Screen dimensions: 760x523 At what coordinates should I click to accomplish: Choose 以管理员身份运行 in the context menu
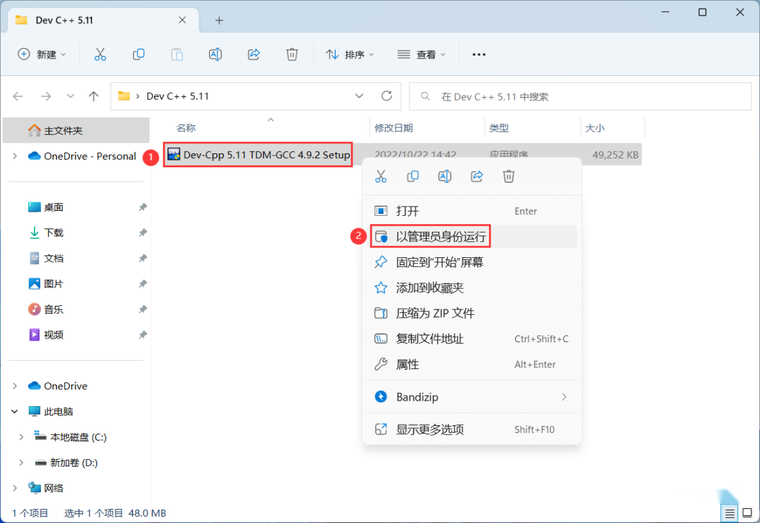472,237
